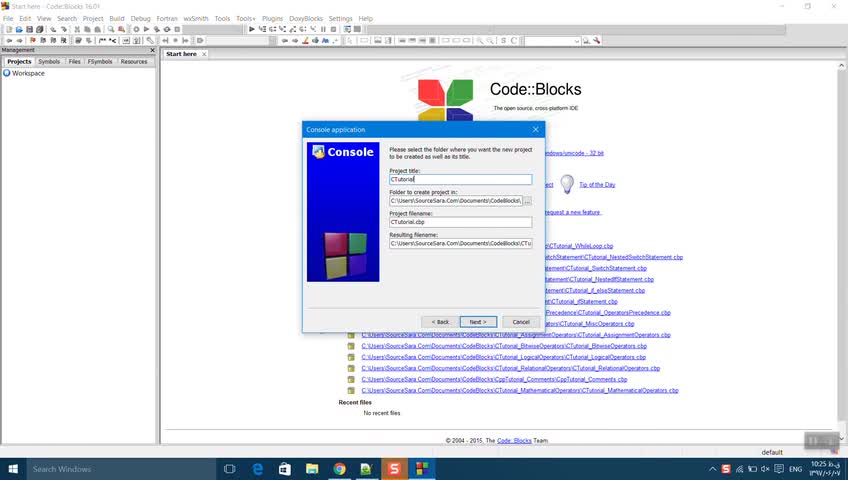Viewport: 848px width, 480px height.
Task: Click the Build gear icon
Action: coord(136,29)
